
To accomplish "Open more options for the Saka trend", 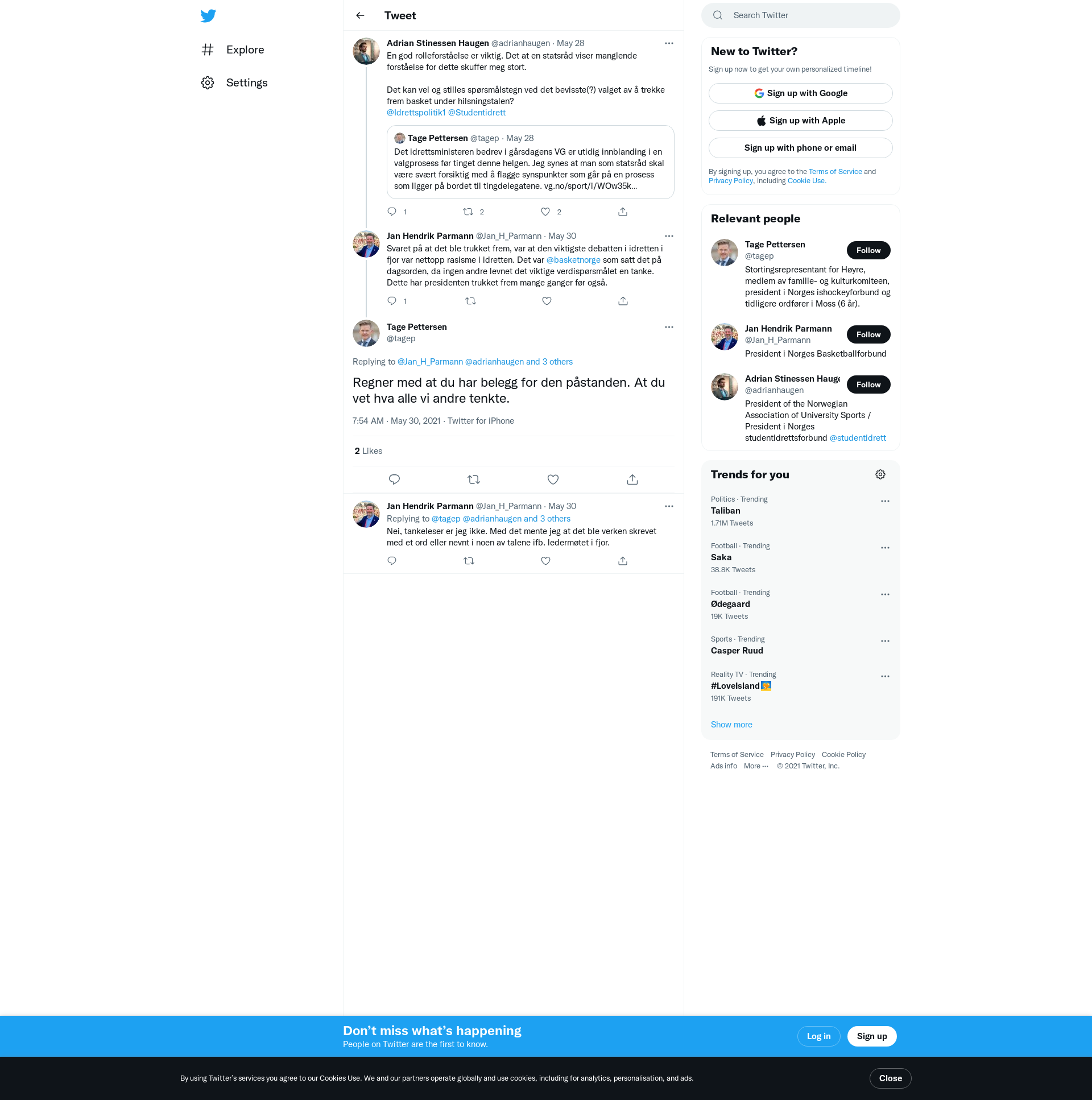I will (x=884, y=548).
